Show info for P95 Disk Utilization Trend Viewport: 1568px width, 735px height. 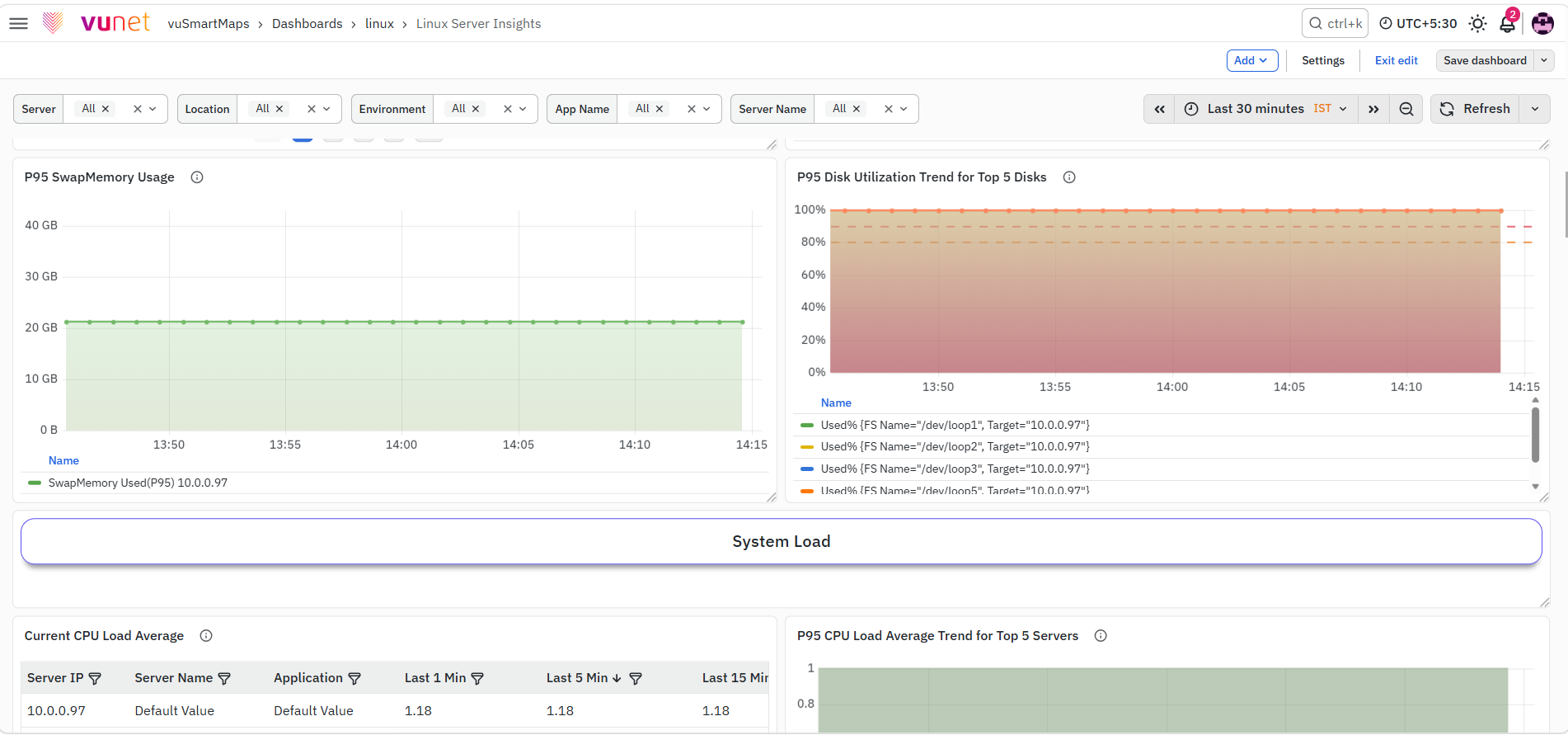click(x=1069, y=177)
